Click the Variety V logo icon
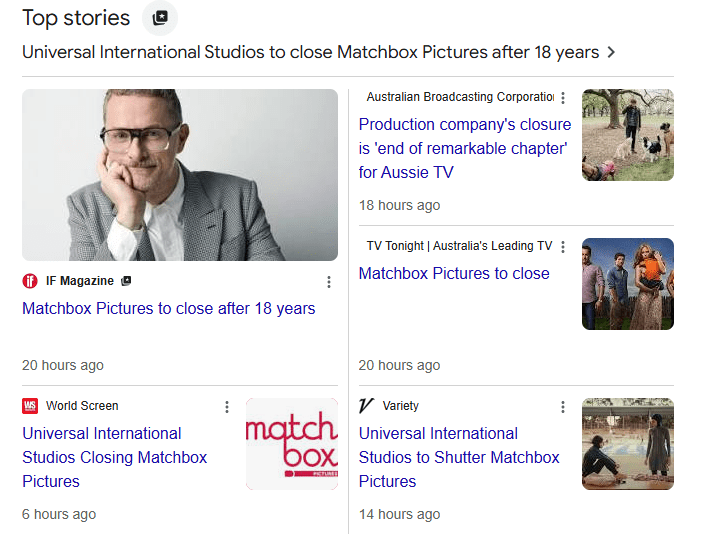Image resolution: width=710 pixels, height=536 pixels. pos(366,406)
